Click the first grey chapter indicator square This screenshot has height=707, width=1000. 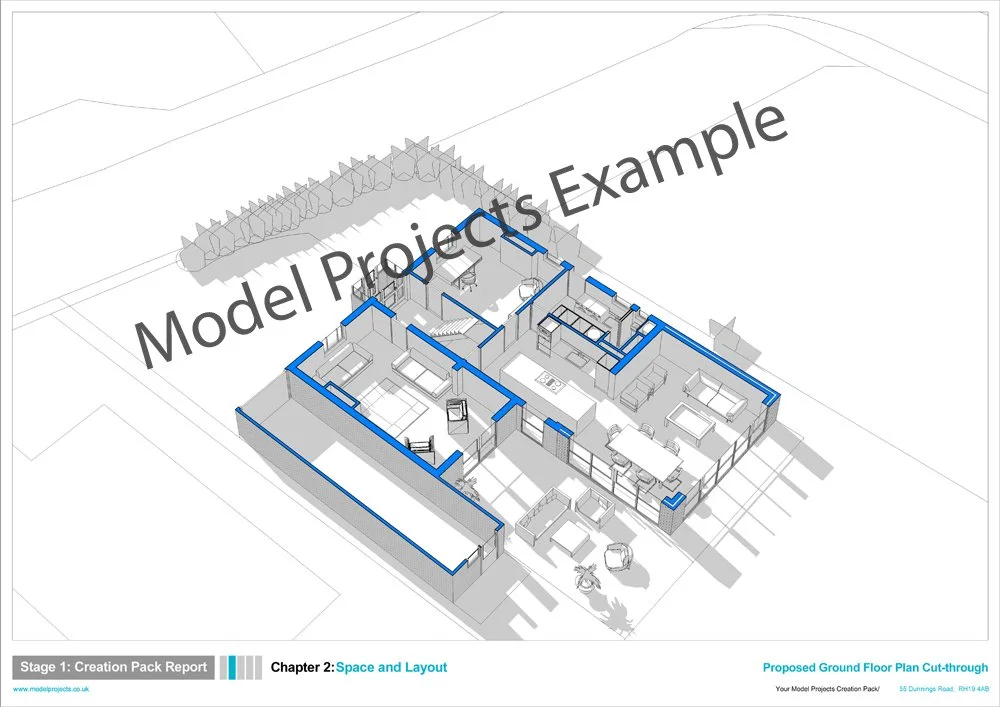coord(222,666)
